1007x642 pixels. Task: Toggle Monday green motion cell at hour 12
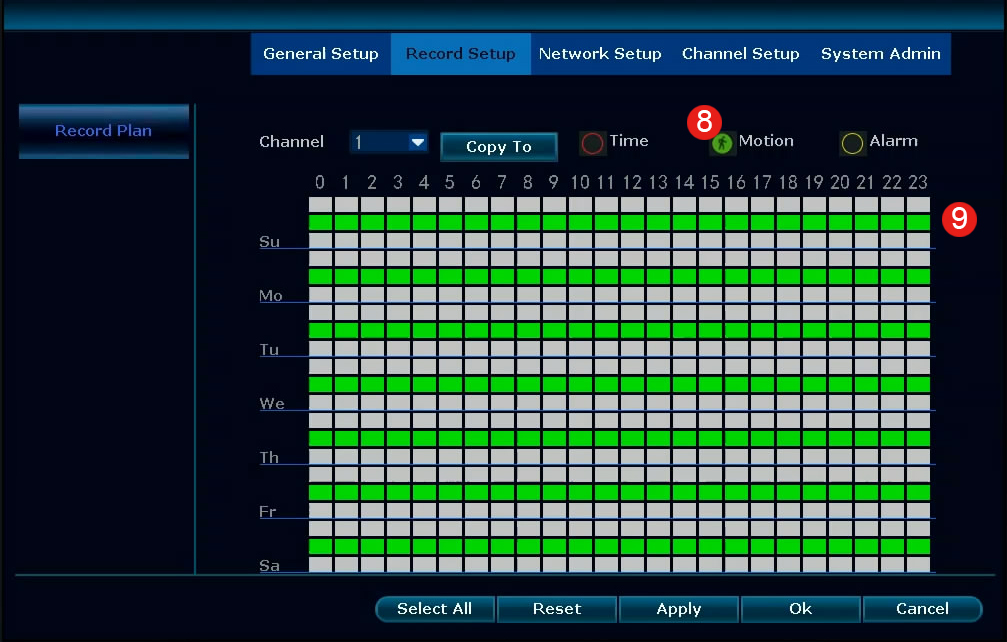pyautogui.click(x=633, y=277)
